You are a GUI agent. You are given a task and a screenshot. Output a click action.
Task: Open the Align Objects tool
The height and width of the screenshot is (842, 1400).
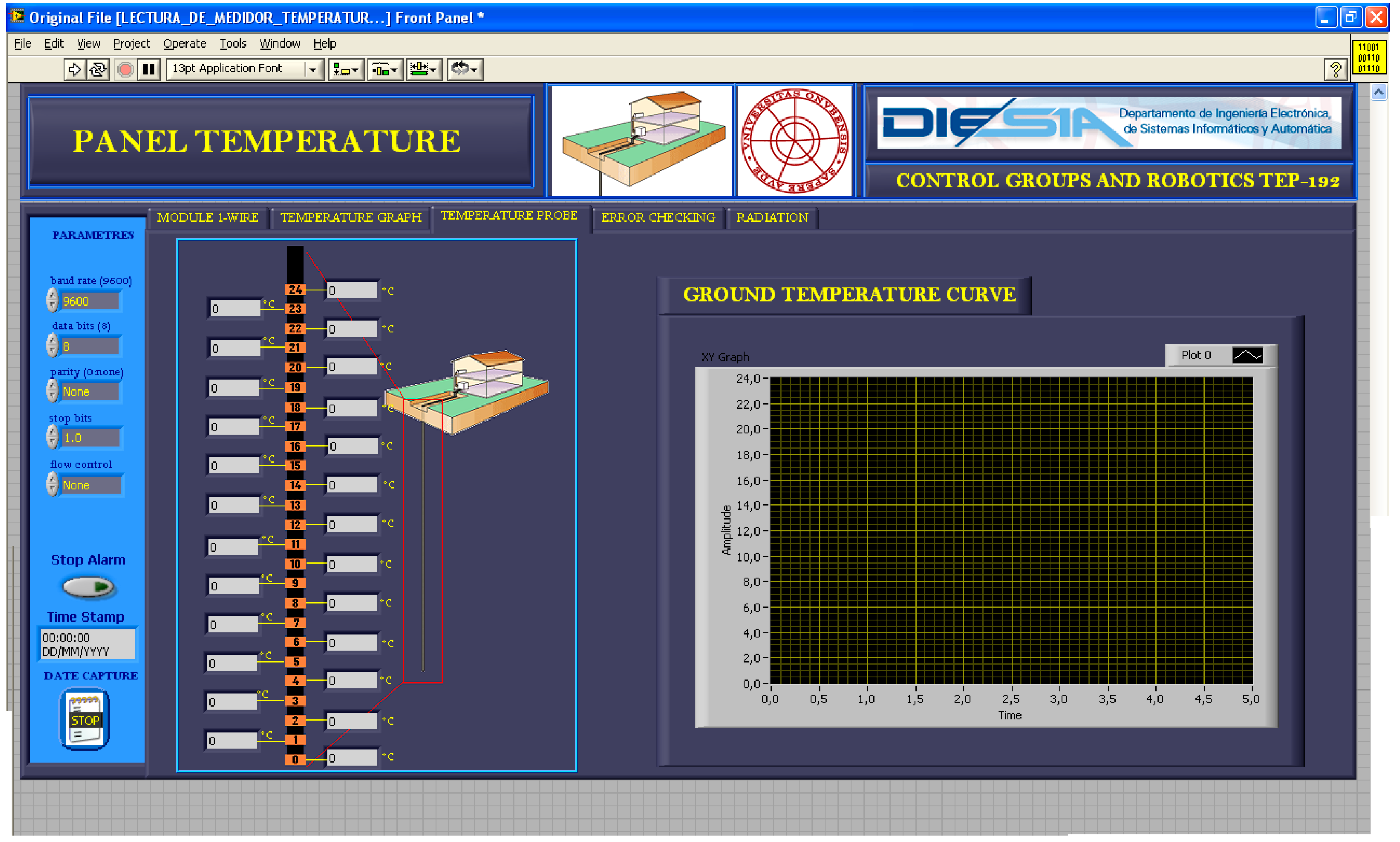(x=346, y=69)
